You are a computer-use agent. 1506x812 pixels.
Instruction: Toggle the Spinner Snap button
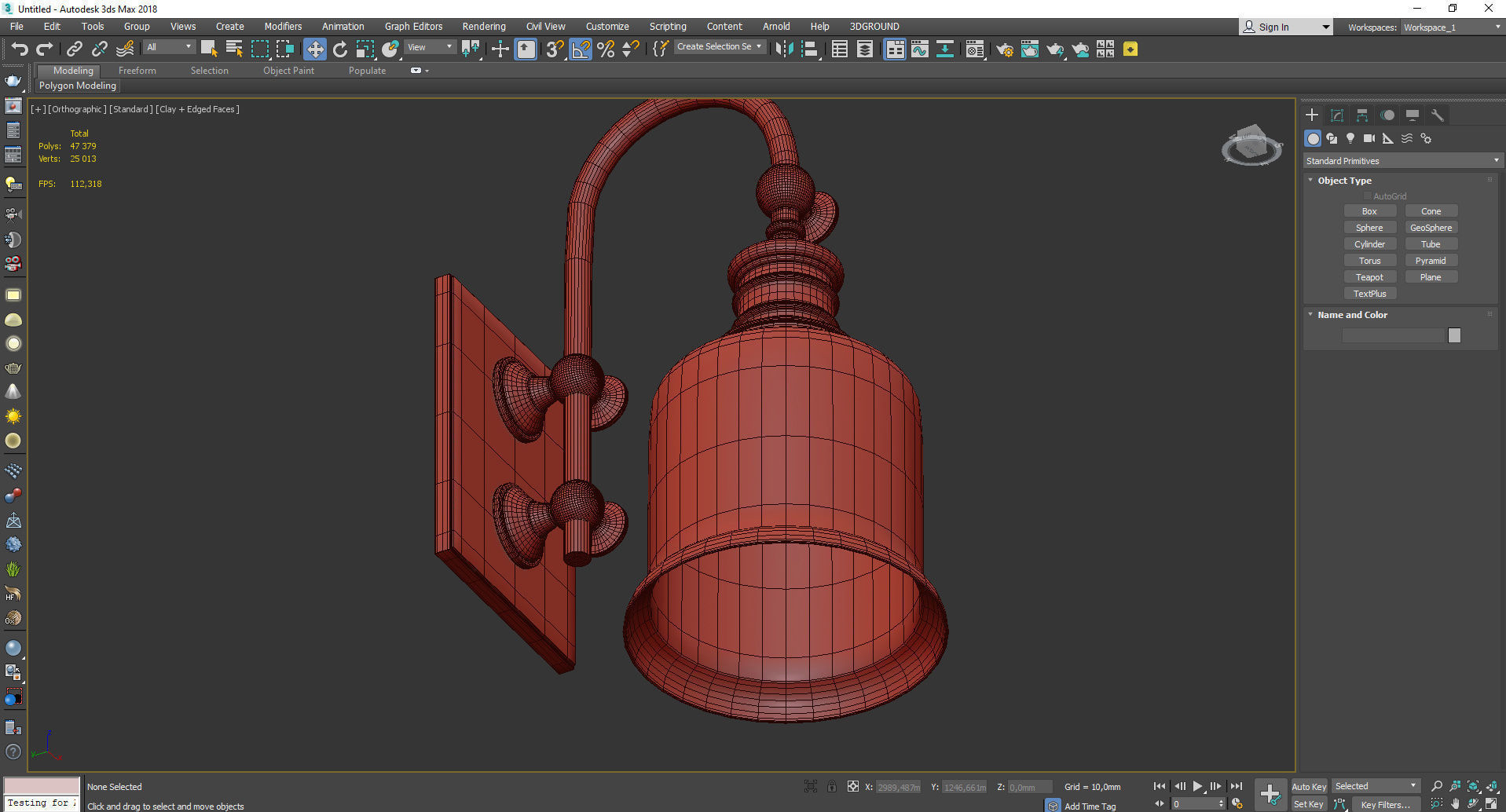(631, 49)
